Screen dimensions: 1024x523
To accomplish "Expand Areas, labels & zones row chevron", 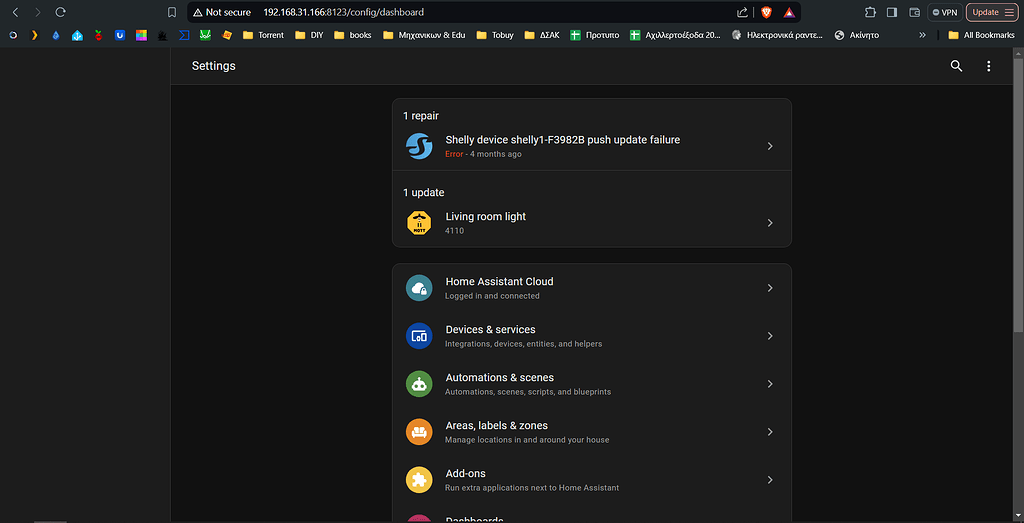I will tap(770, 432).
